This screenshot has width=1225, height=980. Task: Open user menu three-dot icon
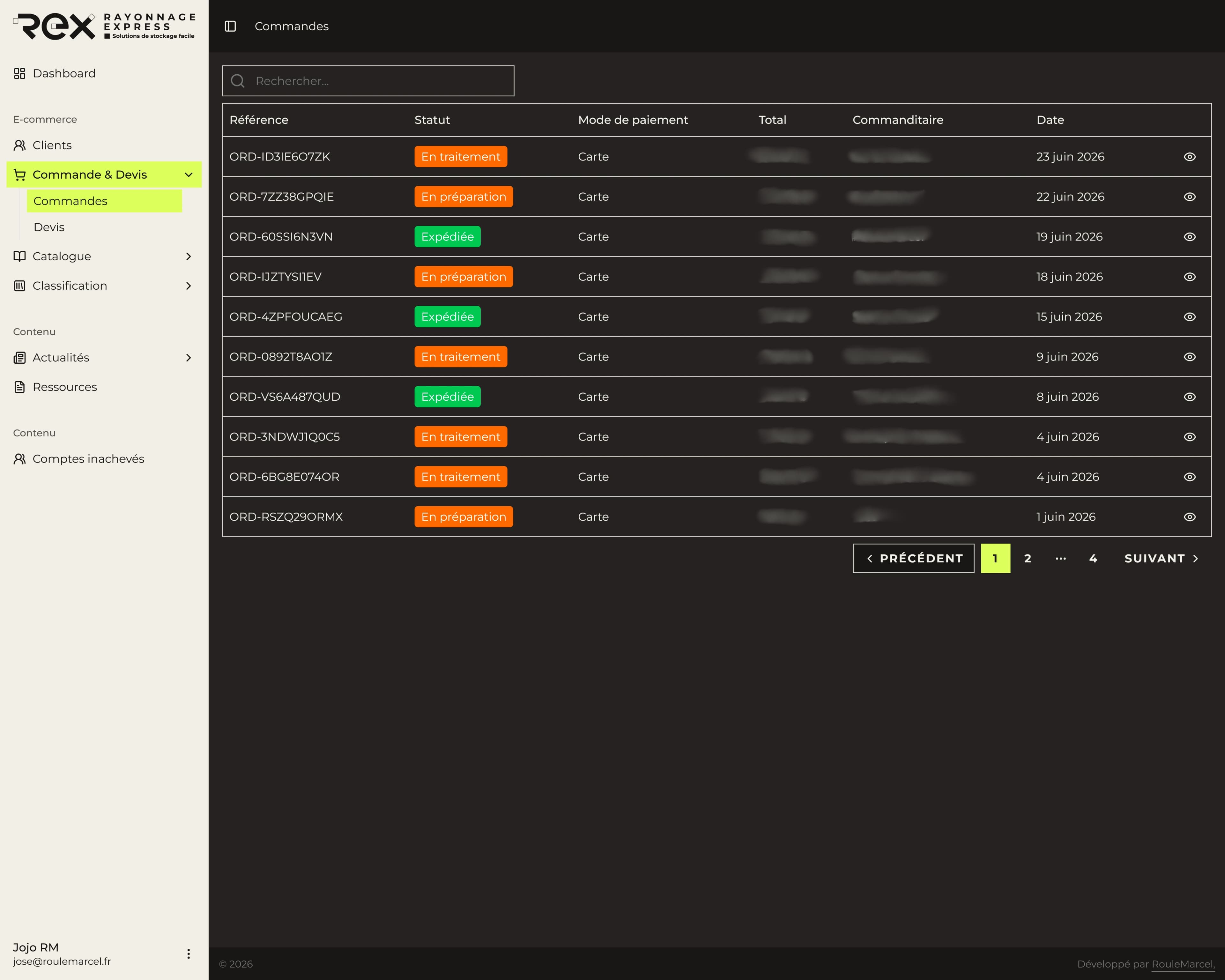(189, 954)
